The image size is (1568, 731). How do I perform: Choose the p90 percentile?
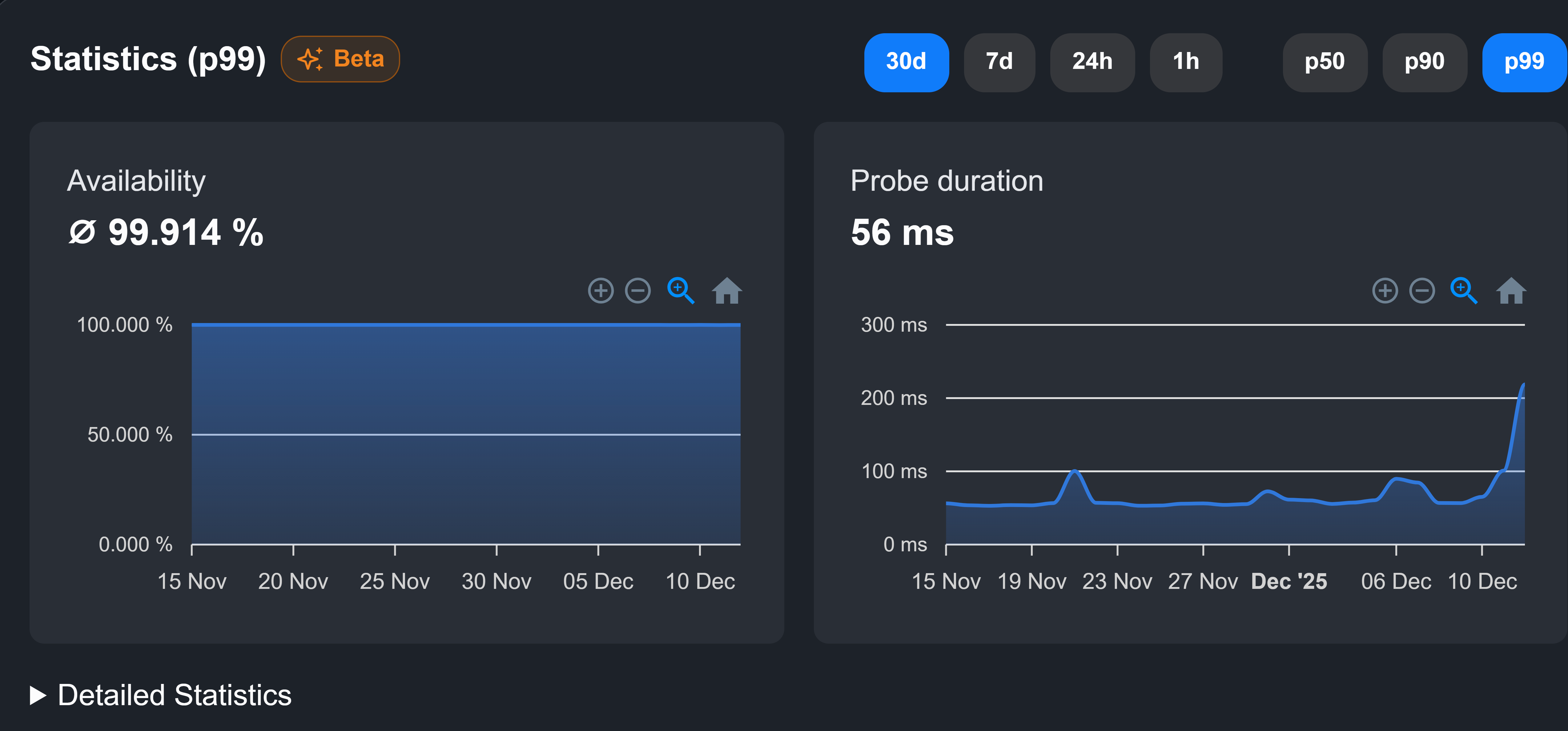[x=1424, y=62]
